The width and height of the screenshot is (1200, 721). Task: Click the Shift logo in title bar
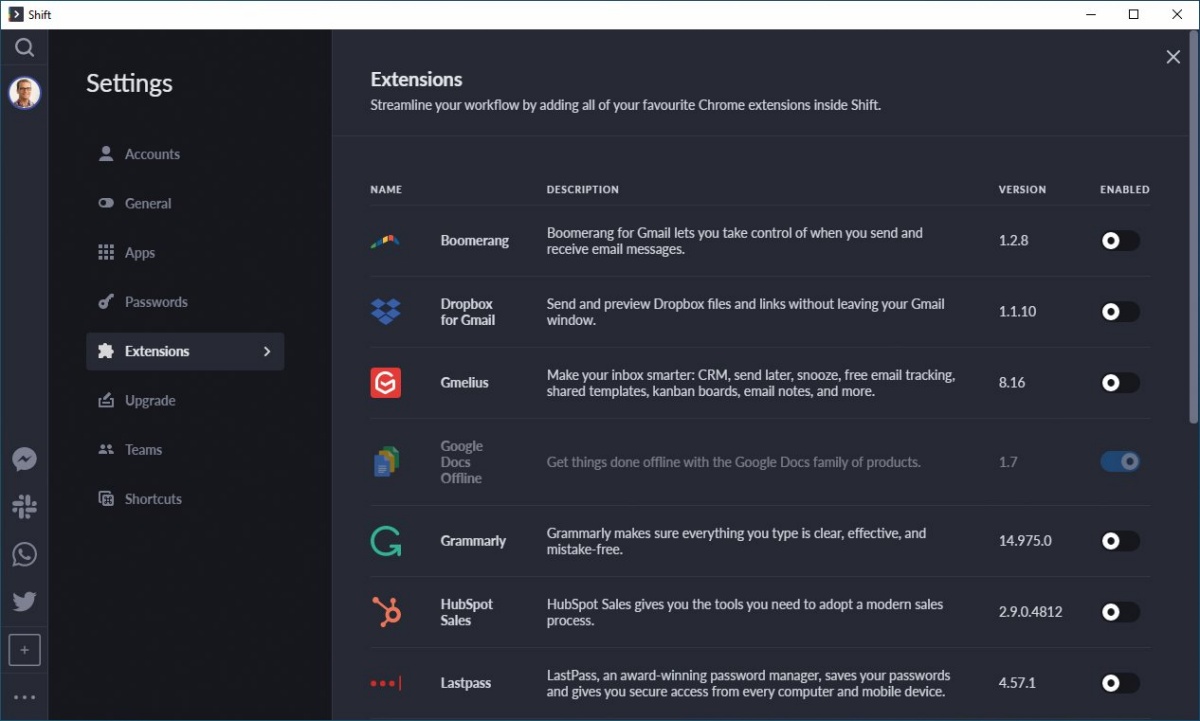pyautogui.click(x=15, y=14)
